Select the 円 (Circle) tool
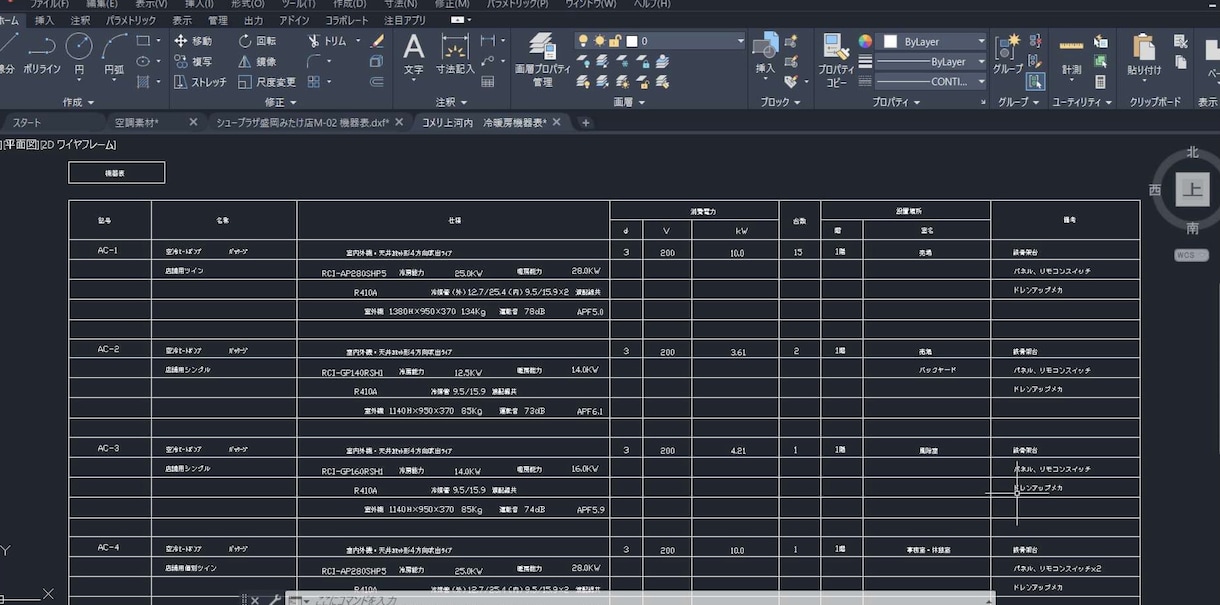This screenshot has height=605, width=1220. (79, 54)
